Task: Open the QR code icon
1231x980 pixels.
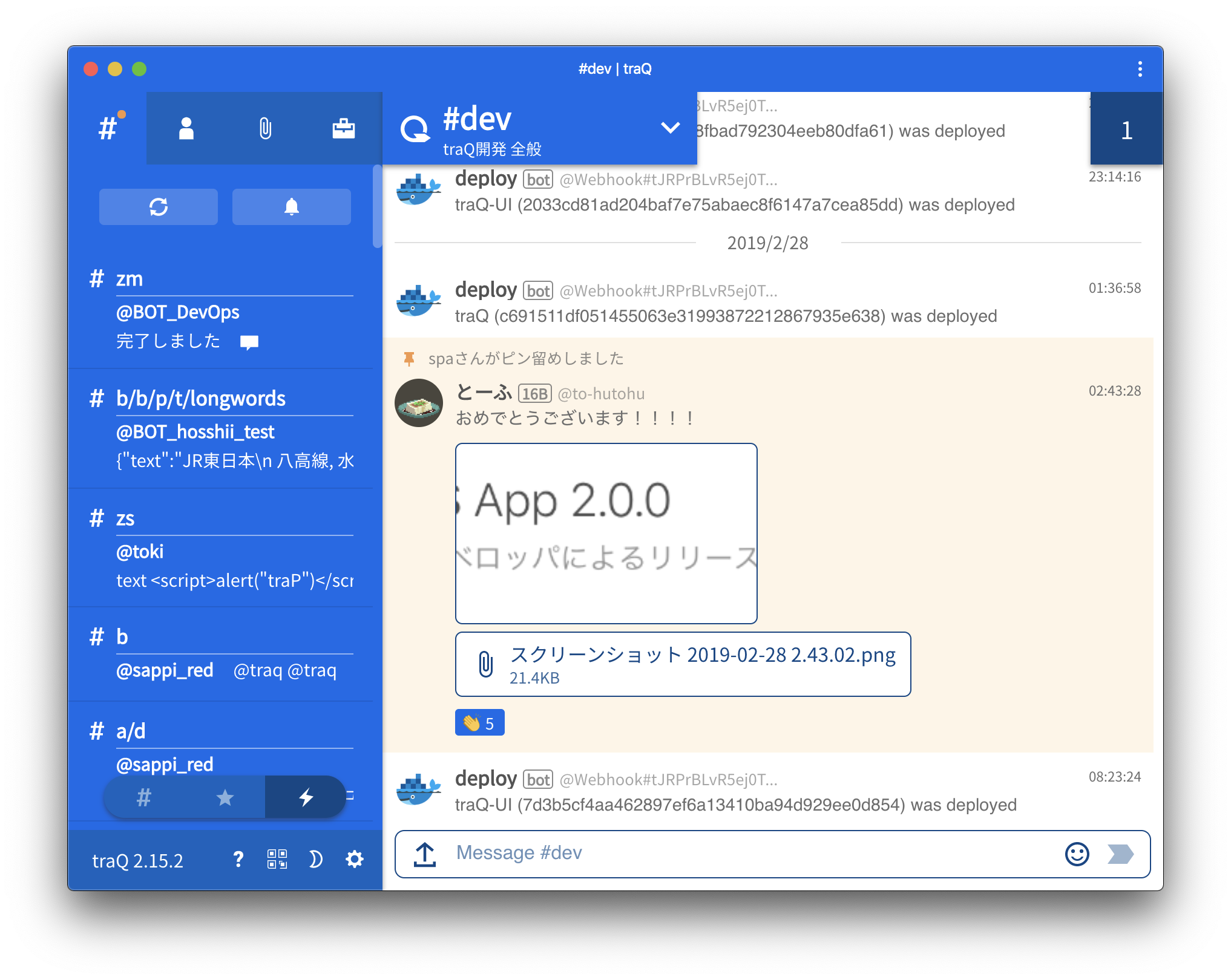Action: point(277,859)
